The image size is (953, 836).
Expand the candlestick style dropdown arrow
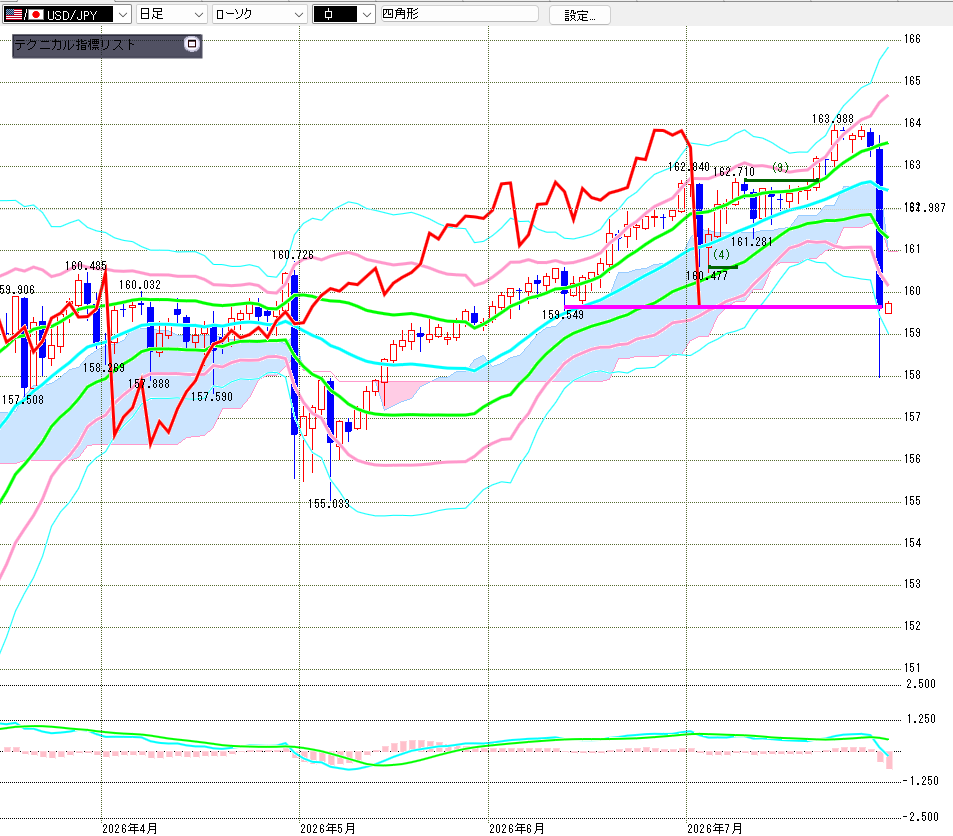366,14
